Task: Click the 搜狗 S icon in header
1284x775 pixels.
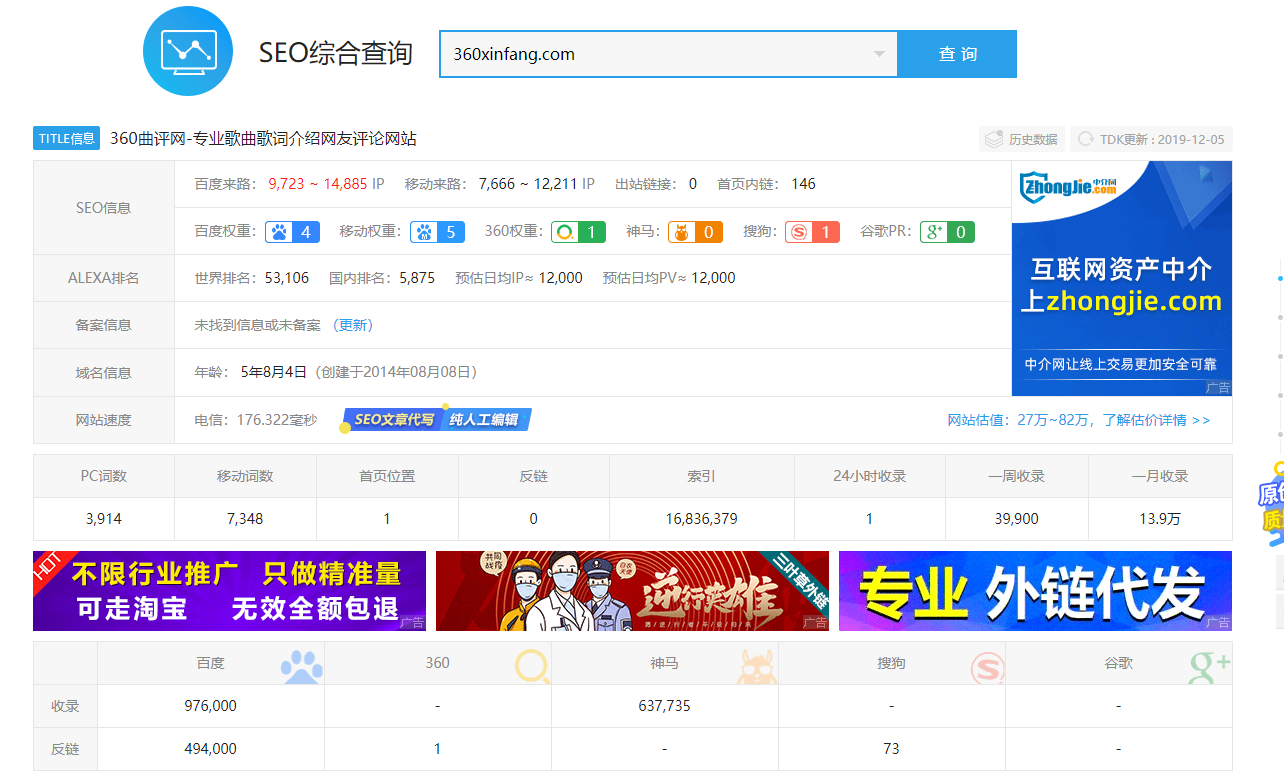Action: click(x=987, y=666)
